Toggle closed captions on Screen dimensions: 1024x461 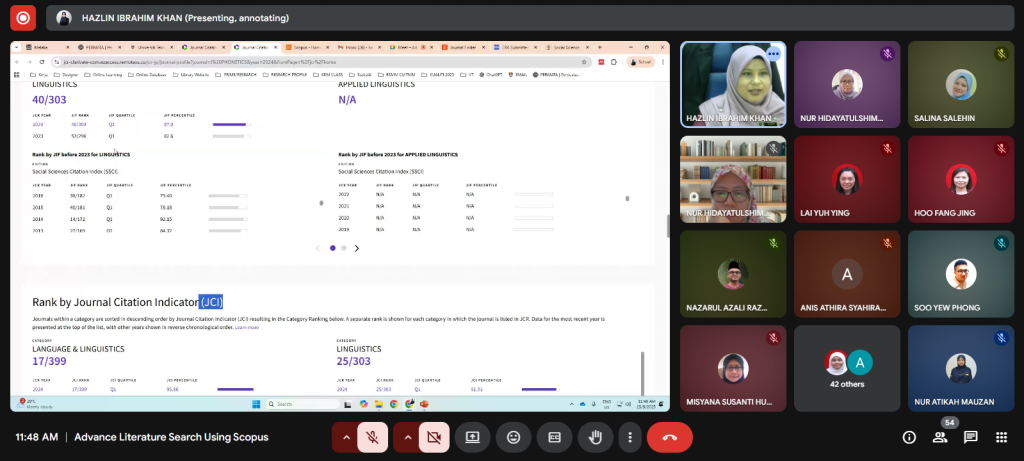[x=553, y=437]
